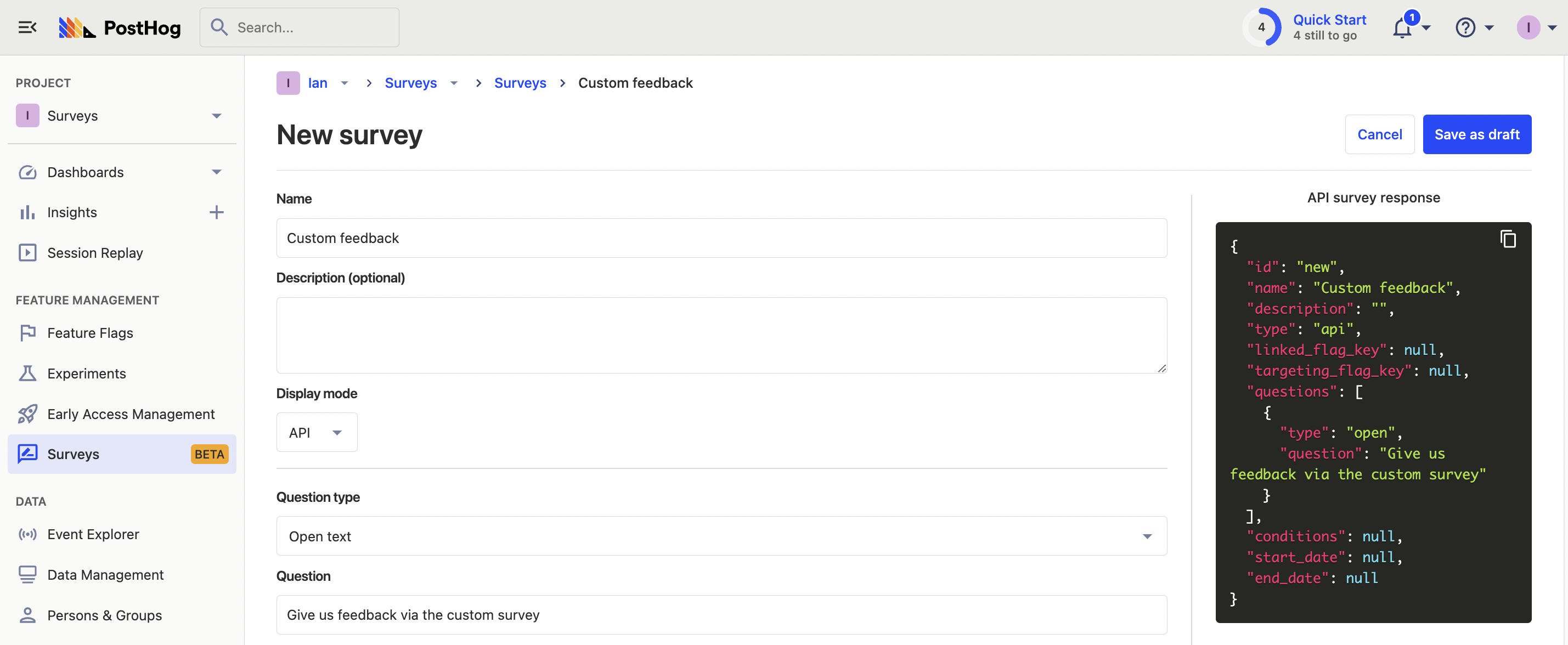Select Data Management in sidebar
This screenshot has width=1568, height=645.
pos(105,575)
